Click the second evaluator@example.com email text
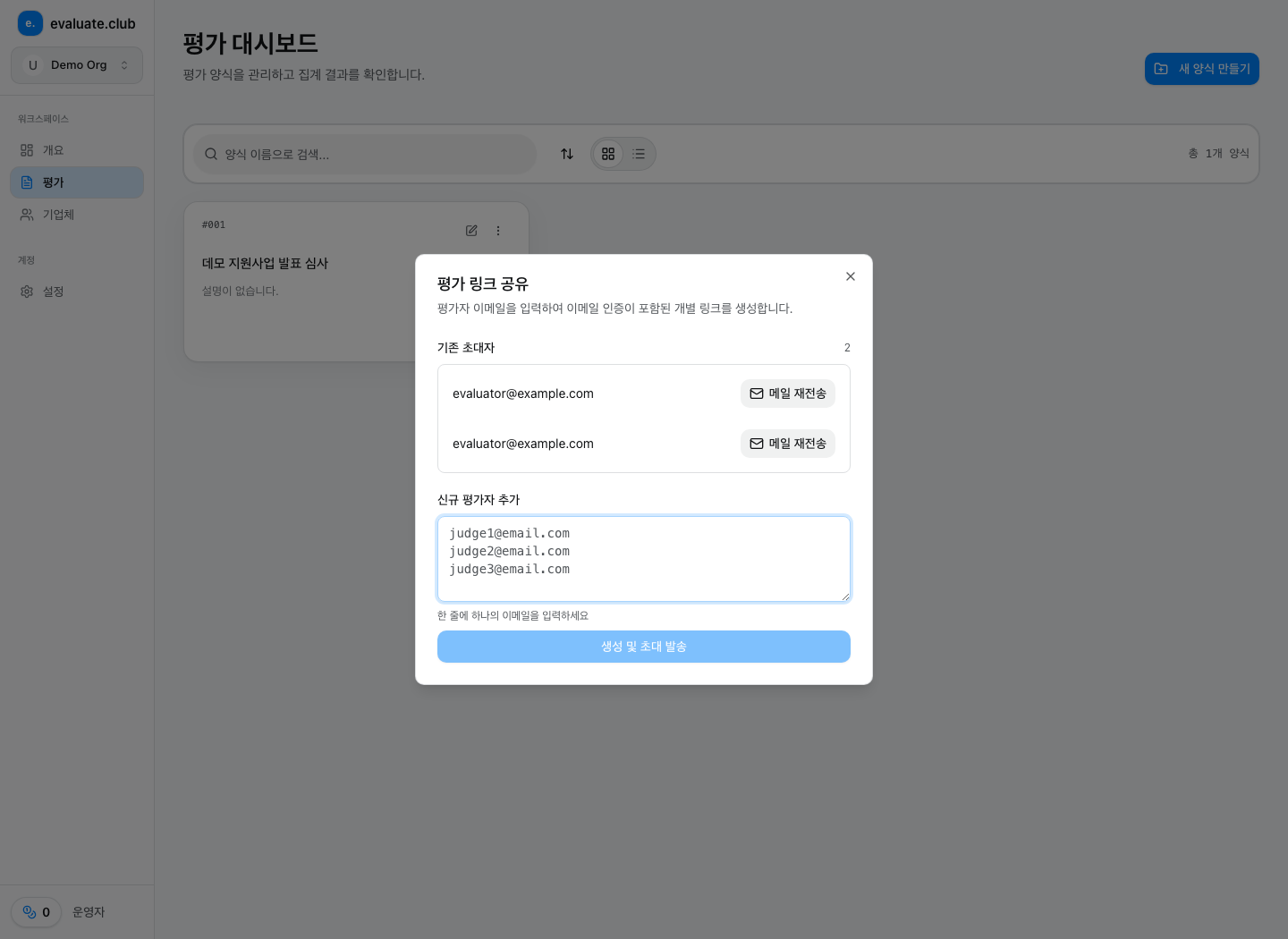This screenshot has height=939, width=1288. pos(523,444)
